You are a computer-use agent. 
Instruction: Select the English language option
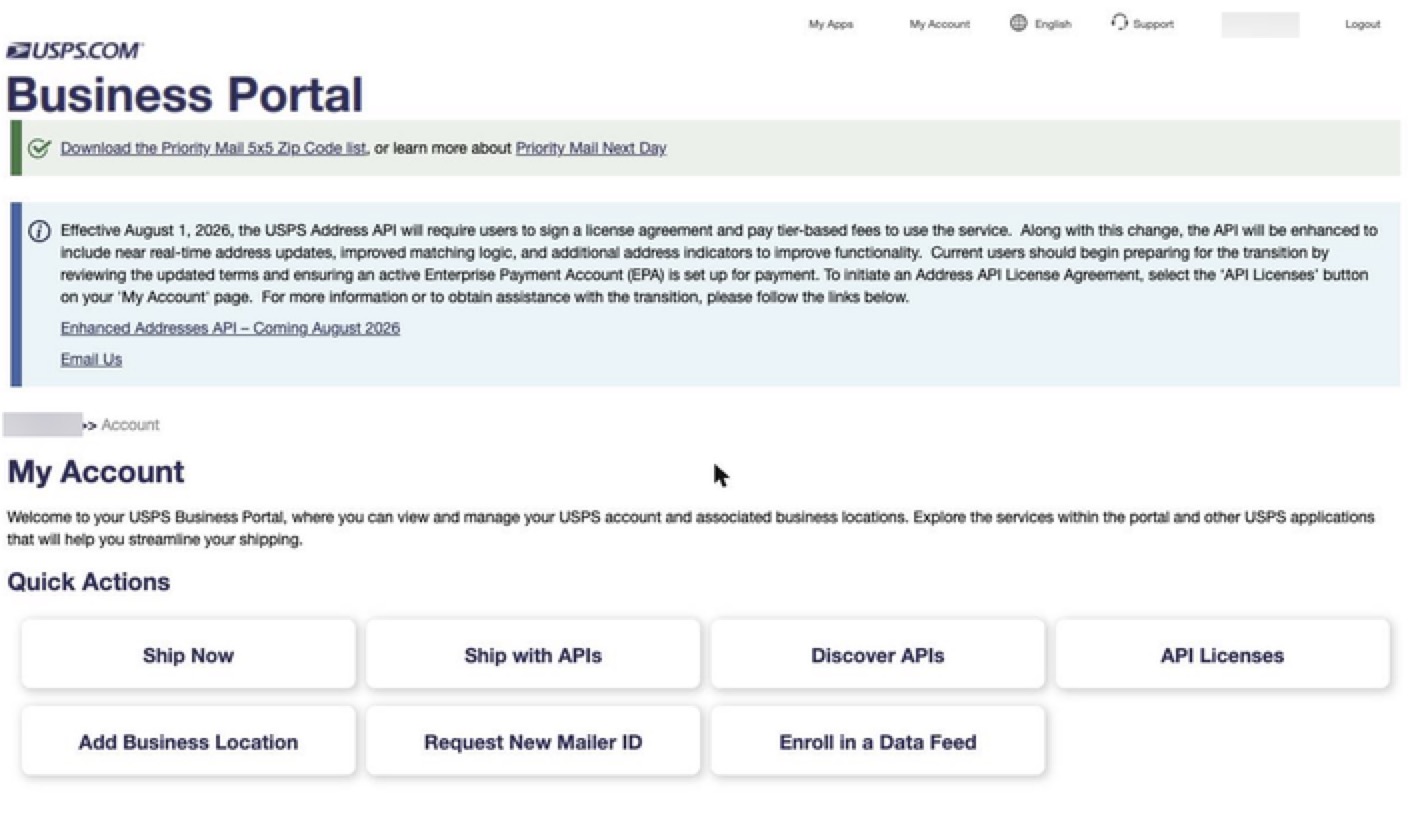tap(1053, 24)
